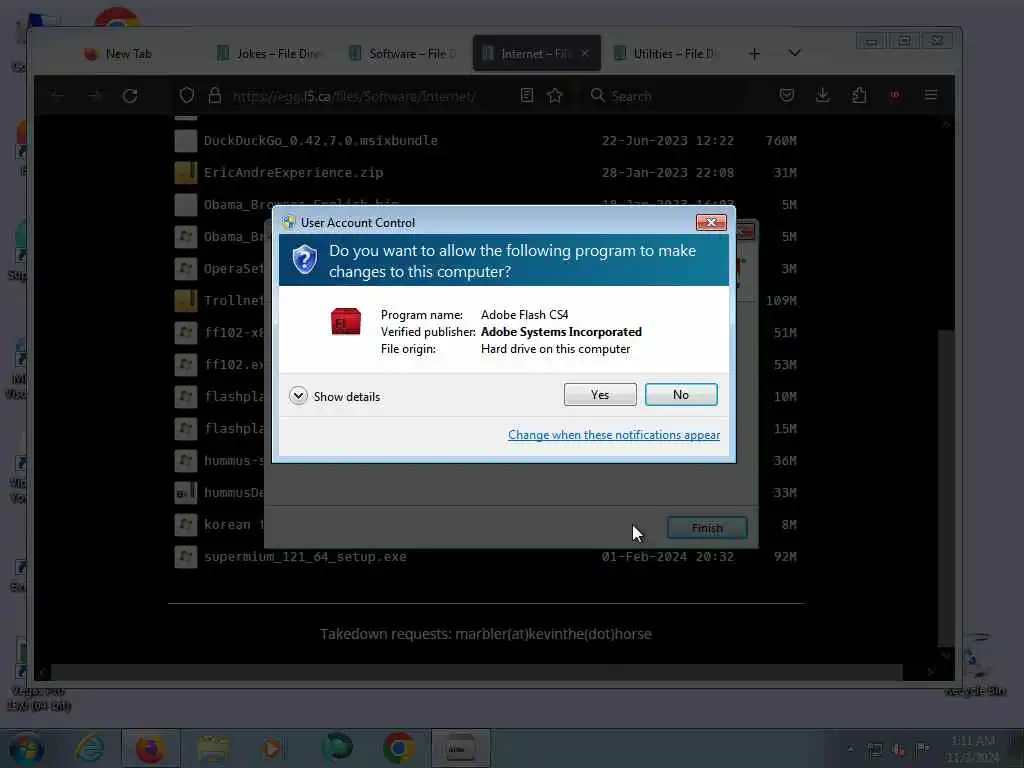Open the Windows Start button
This screenshot has height=768, width=1024.
[x=26, y=748]
